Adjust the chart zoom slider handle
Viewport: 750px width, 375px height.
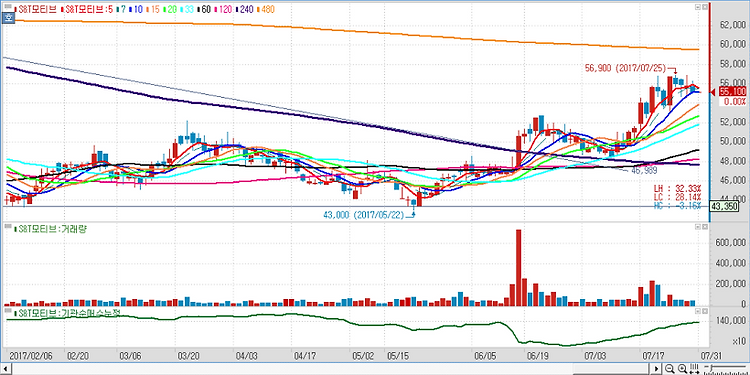coord(712,368)
